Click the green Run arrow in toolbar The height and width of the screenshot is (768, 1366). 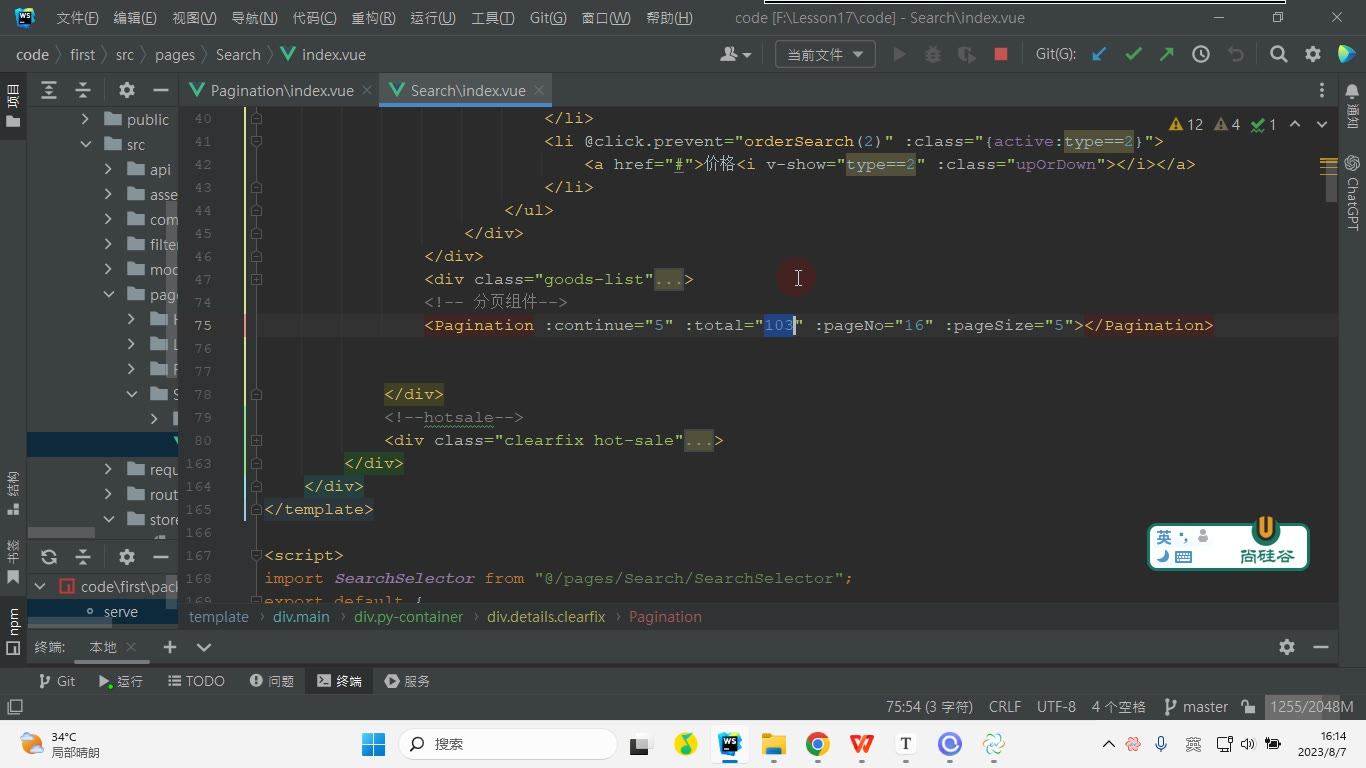[899, 55]
